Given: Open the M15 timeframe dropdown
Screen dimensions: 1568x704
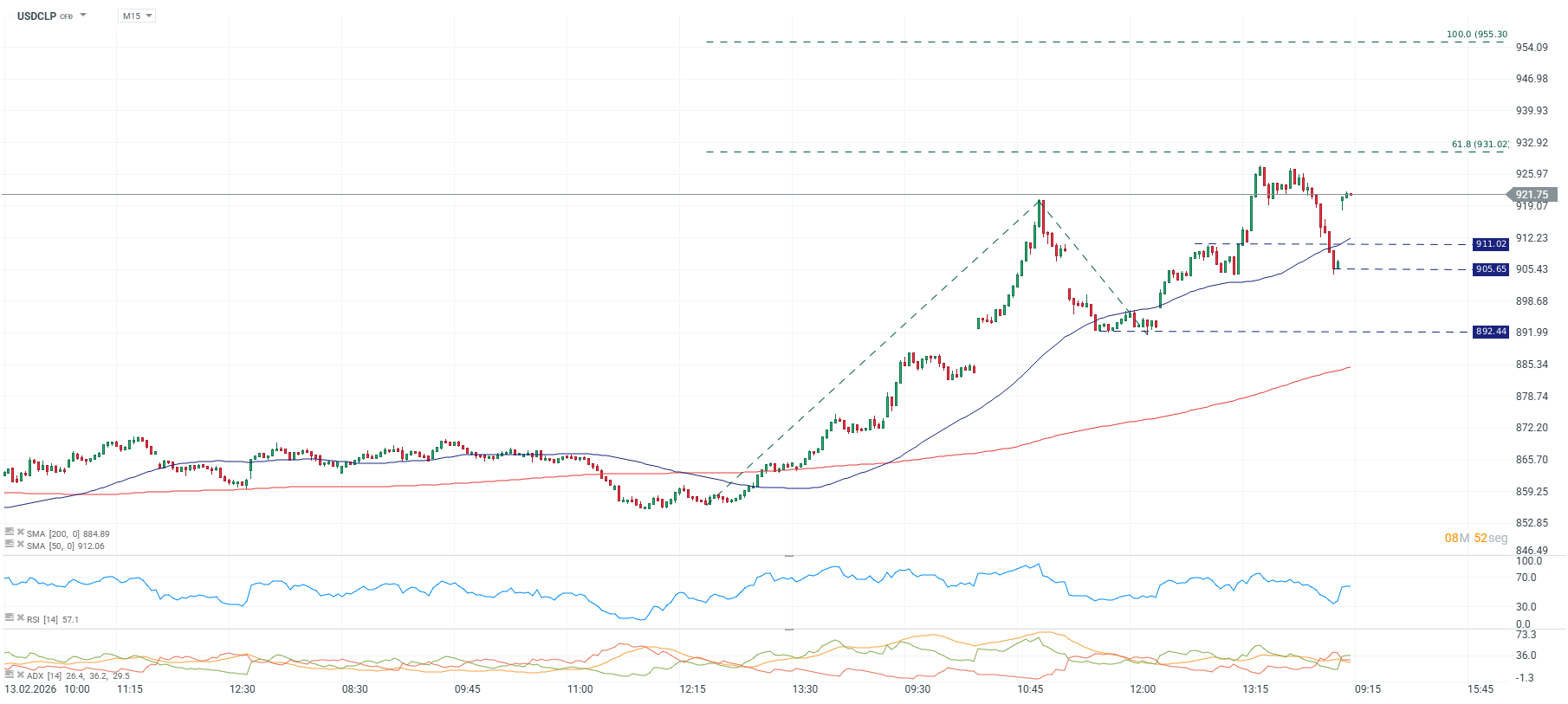Looking at the screenshot, I should [x=137, y=16].
